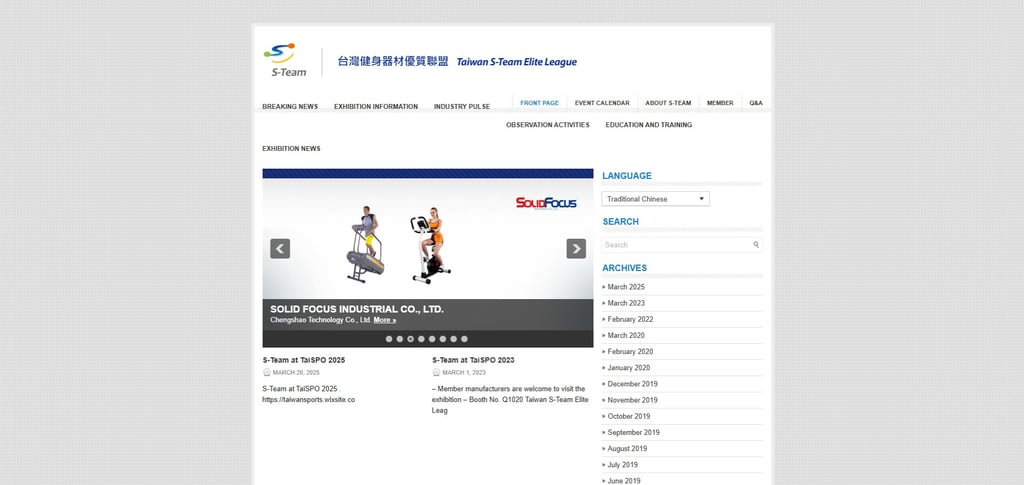
Task: Open October 2019 archive
Action: (x=629, y=416)
